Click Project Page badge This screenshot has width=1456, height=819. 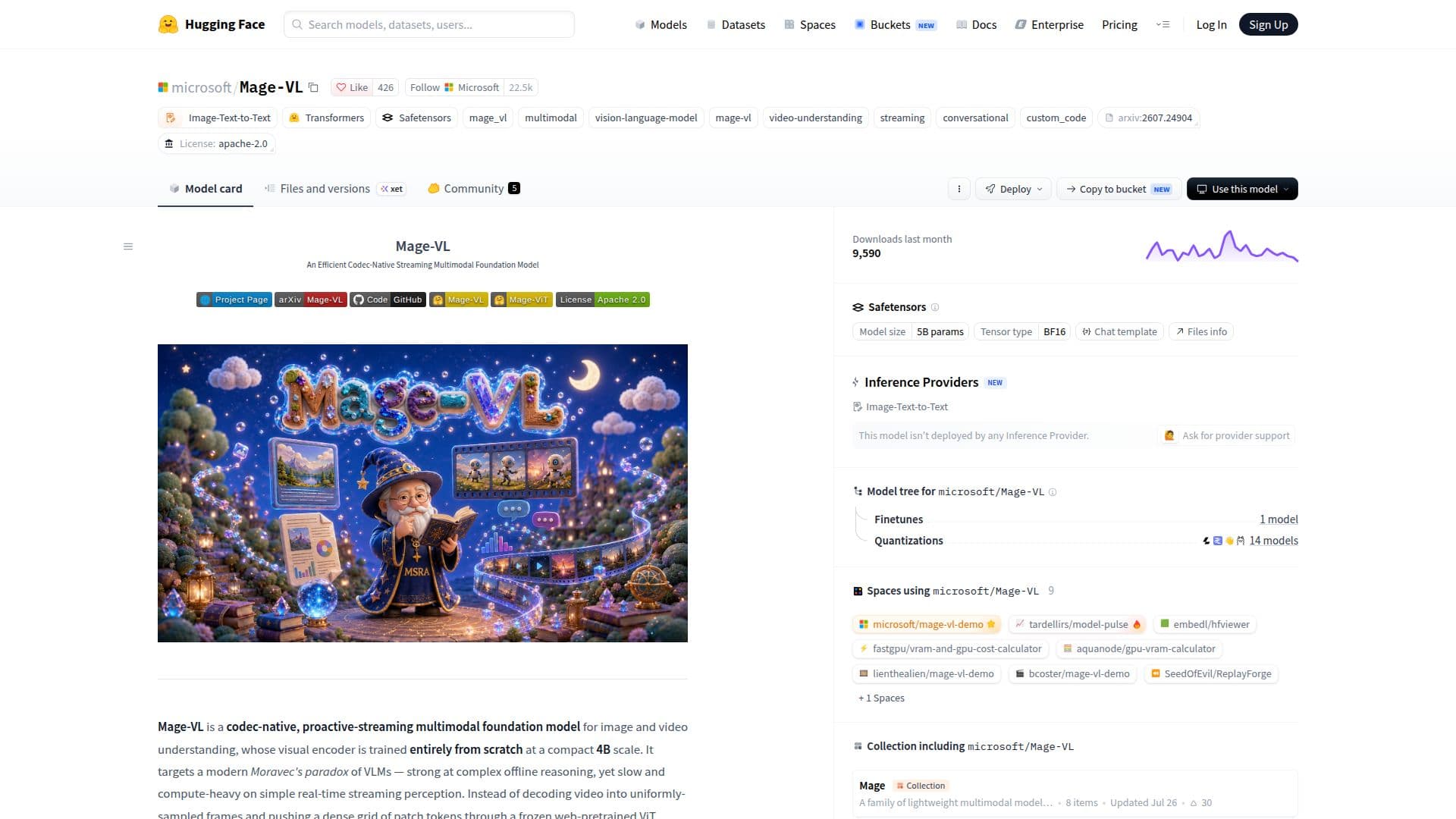pos(234,300)
